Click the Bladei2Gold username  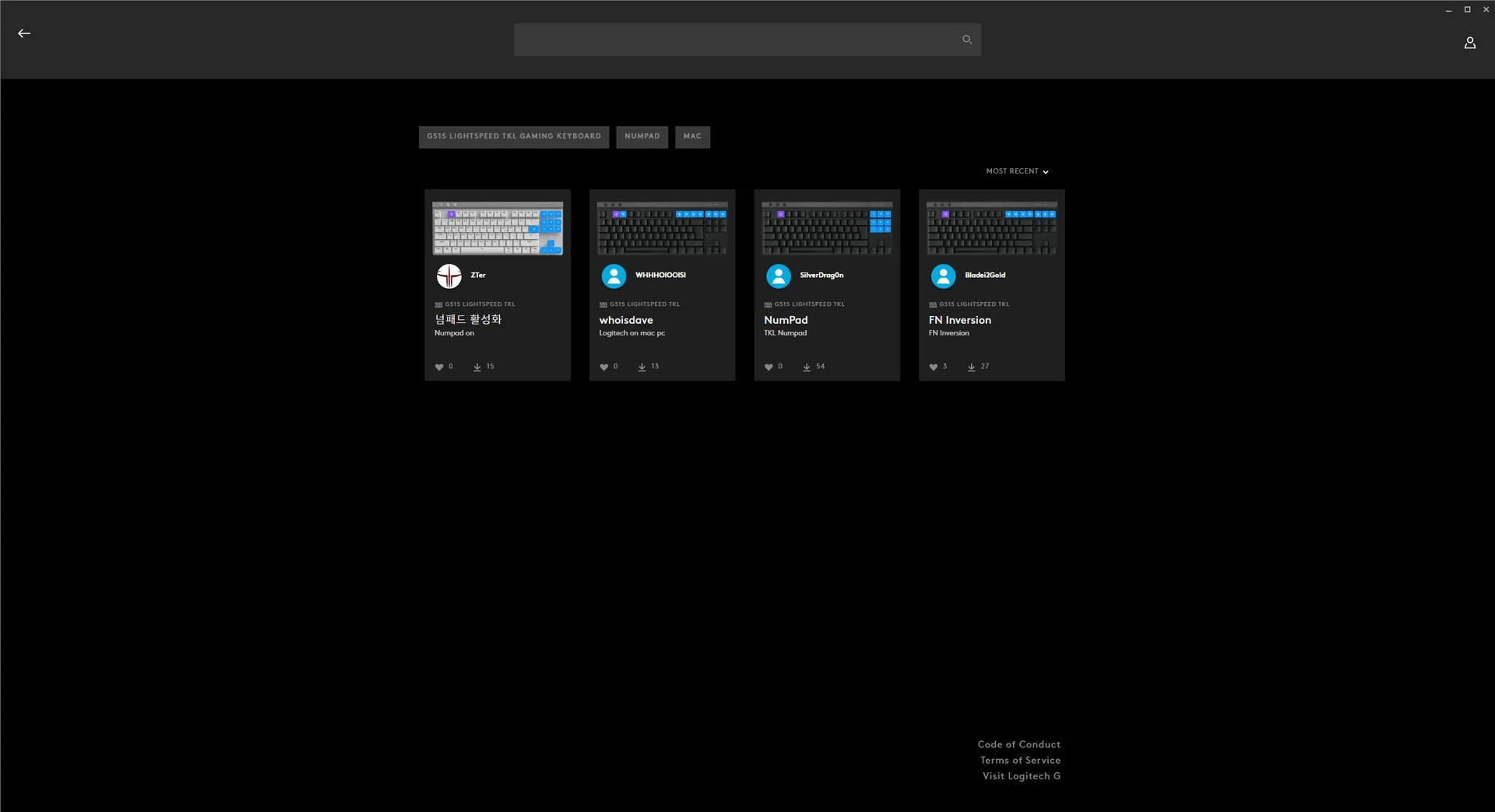[x=985, y=275]
